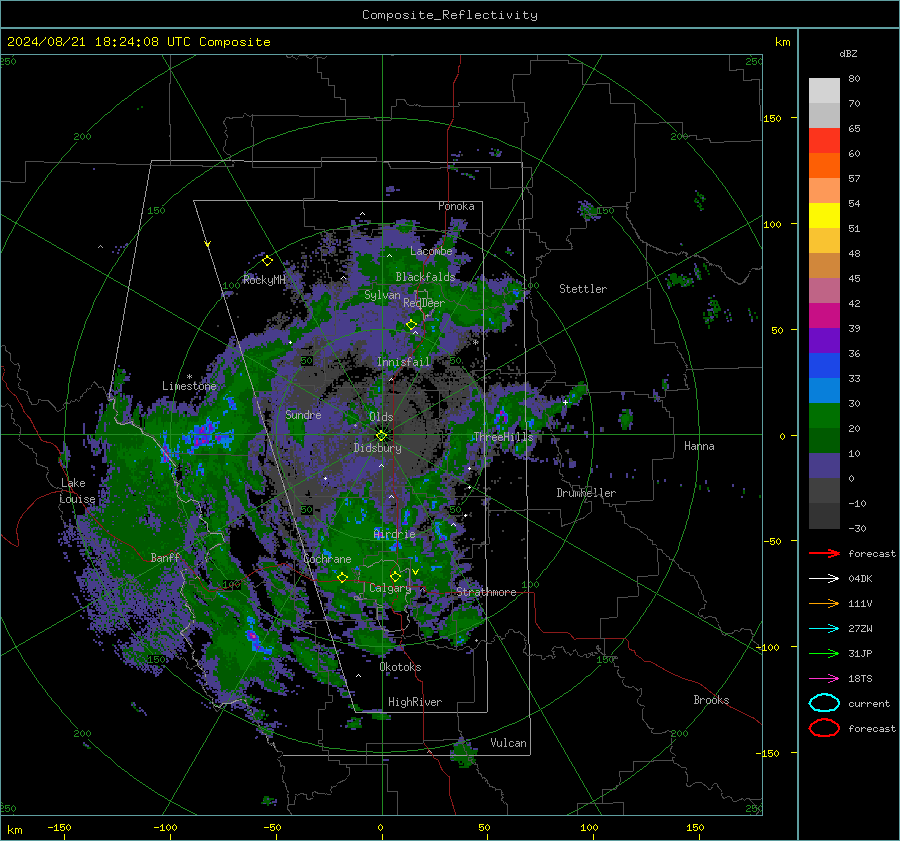
Task: Click the Ponoka label
Action: tap(456, 206)
